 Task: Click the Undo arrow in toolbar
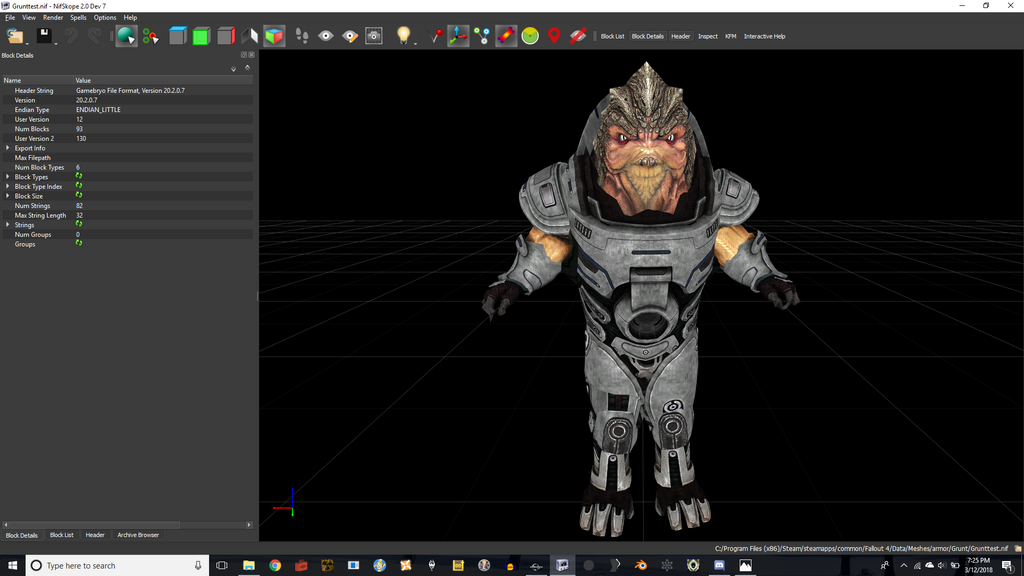[71, 35]
